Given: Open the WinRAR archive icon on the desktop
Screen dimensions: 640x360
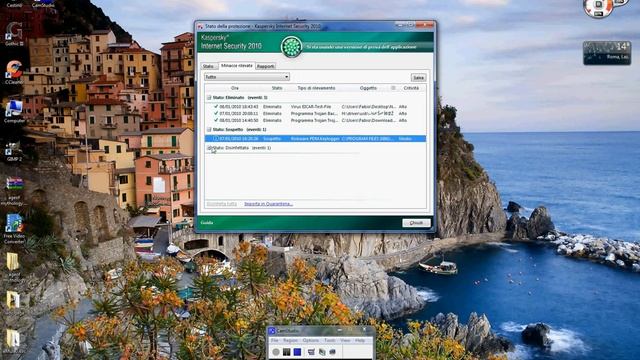Looking at the screenshot, I should 14,189.
